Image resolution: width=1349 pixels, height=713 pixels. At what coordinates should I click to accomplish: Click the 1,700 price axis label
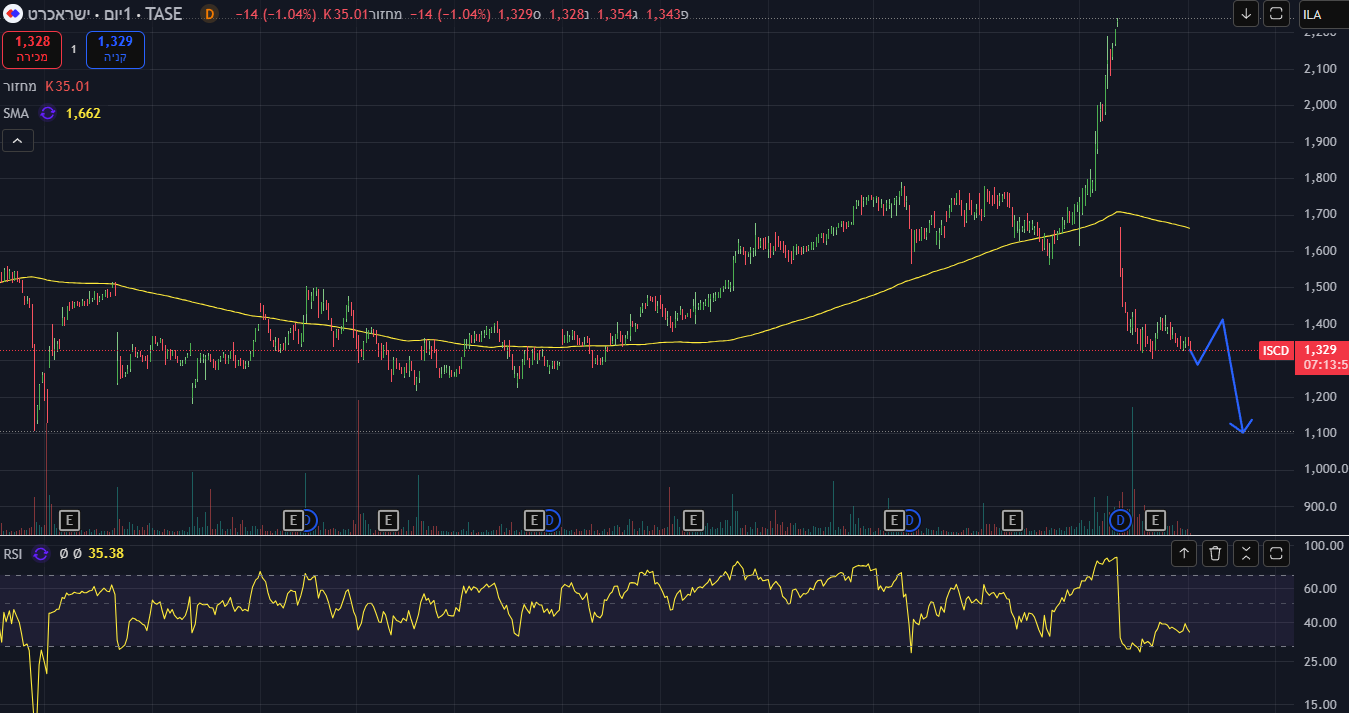coord(1322,214)
